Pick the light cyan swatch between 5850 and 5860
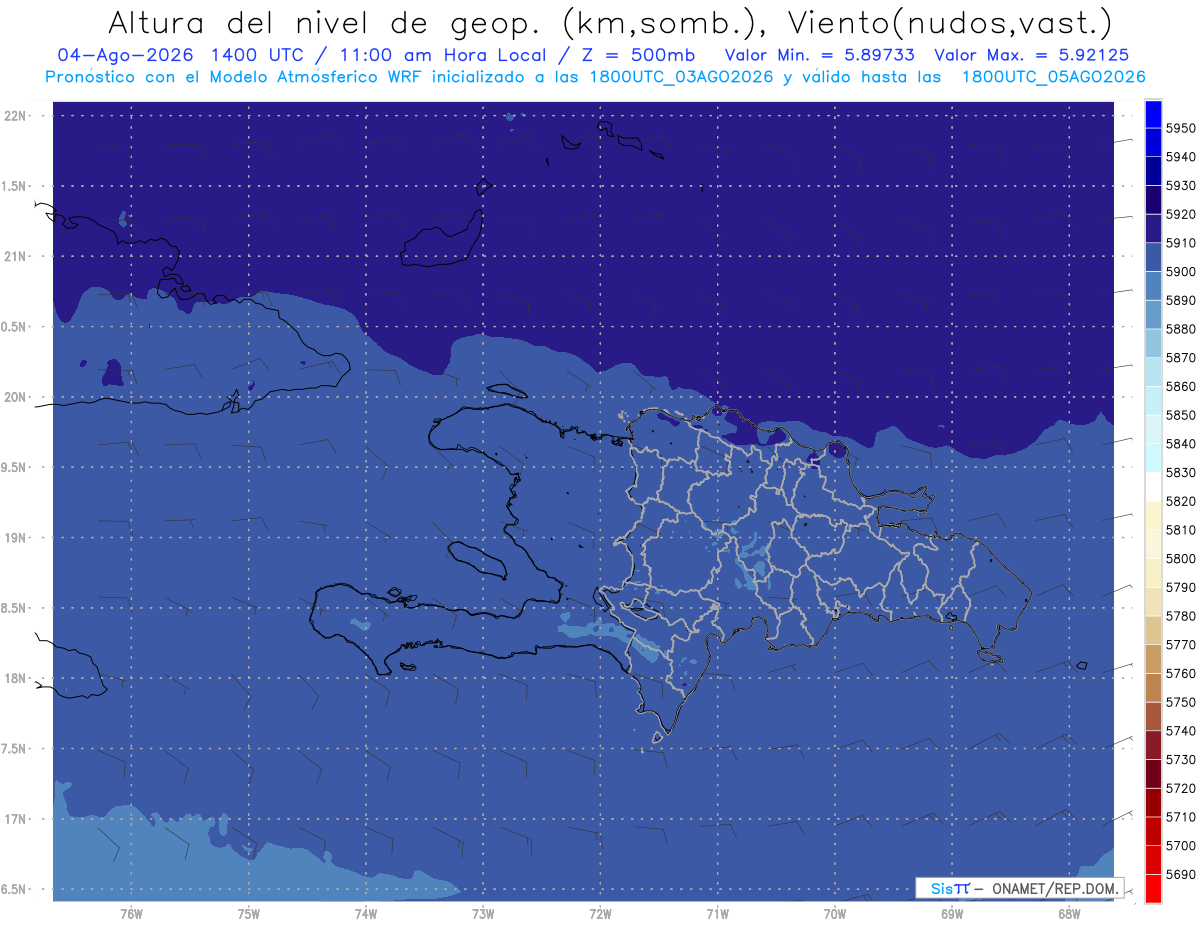 tap(1152, 400)
